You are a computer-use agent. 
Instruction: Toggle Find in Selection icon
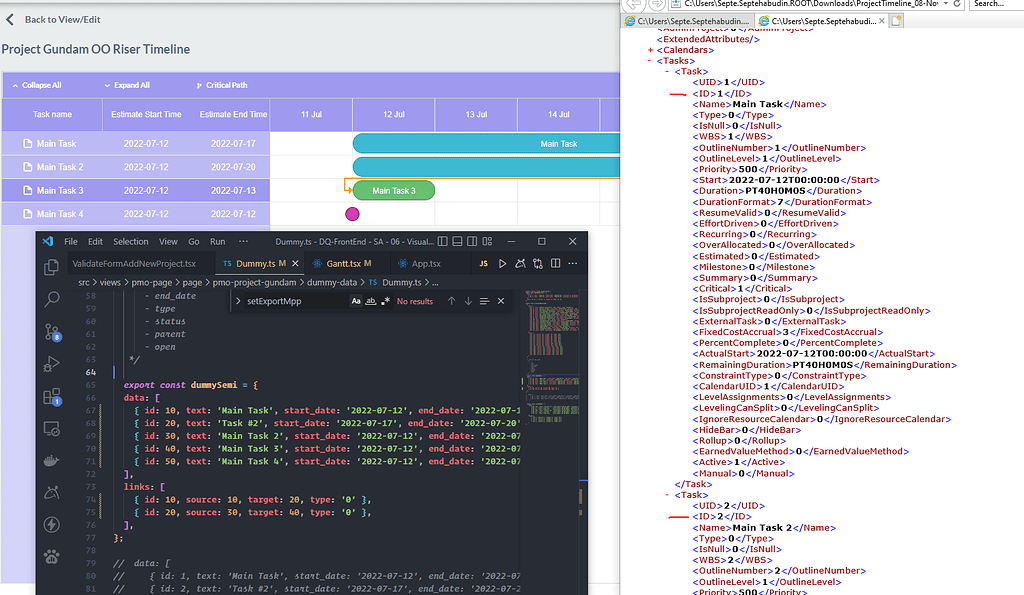tap(485, 301)
